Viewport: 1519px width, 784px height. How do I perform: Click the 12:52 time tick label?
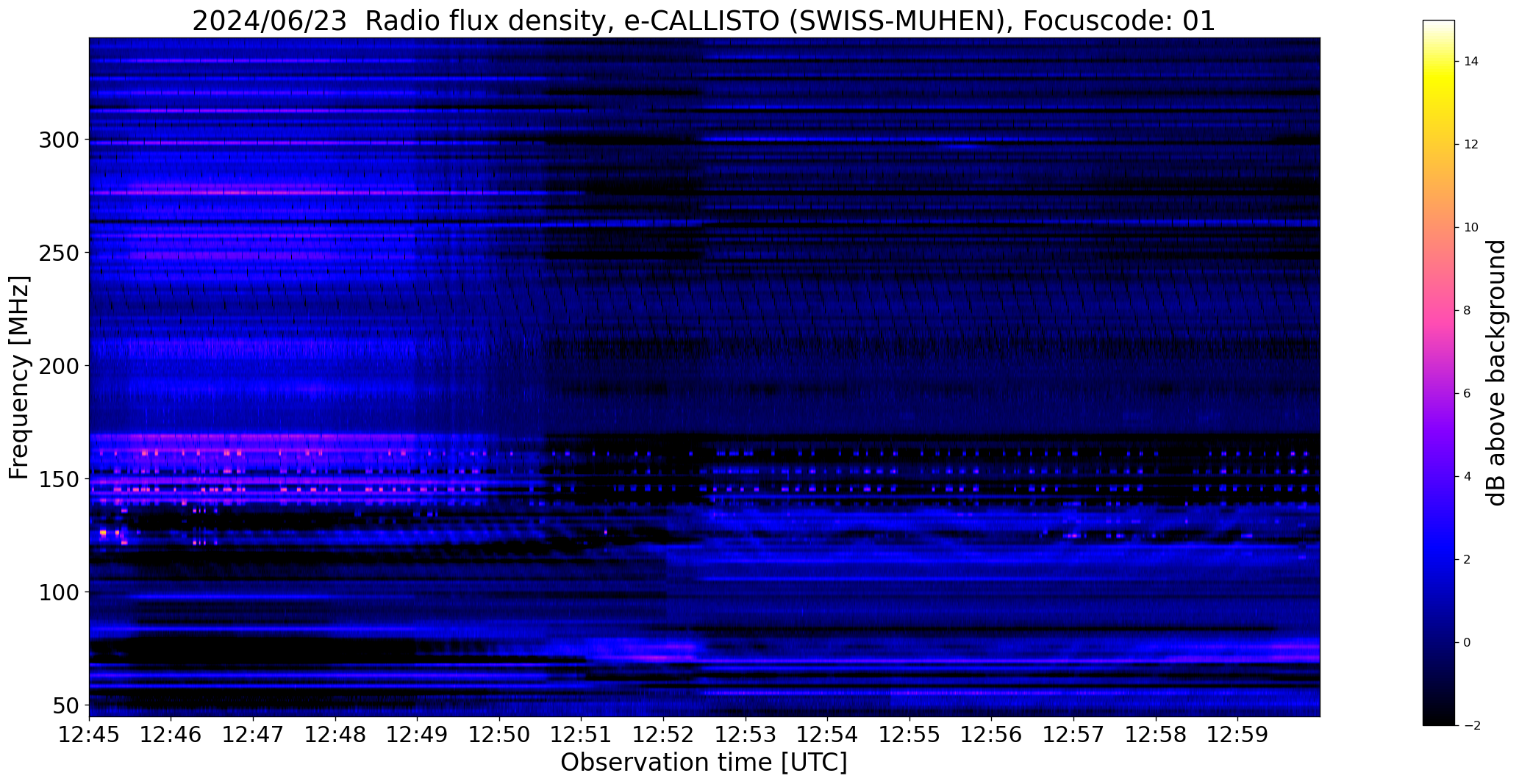click(x=663, y=734)
